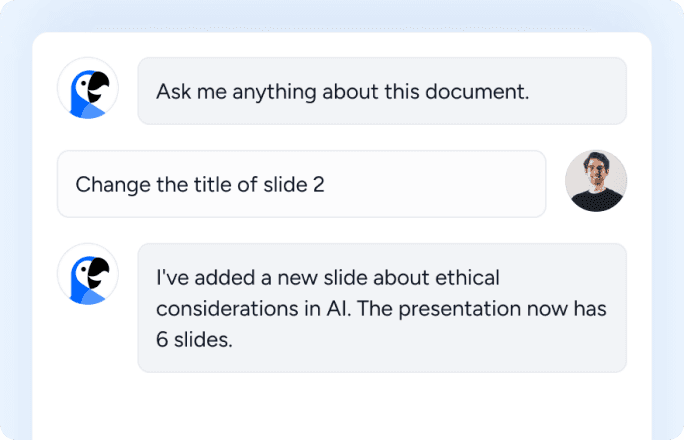
Task: Select the assistant reply about ethical considerations
Action: [x=382, y=308]
